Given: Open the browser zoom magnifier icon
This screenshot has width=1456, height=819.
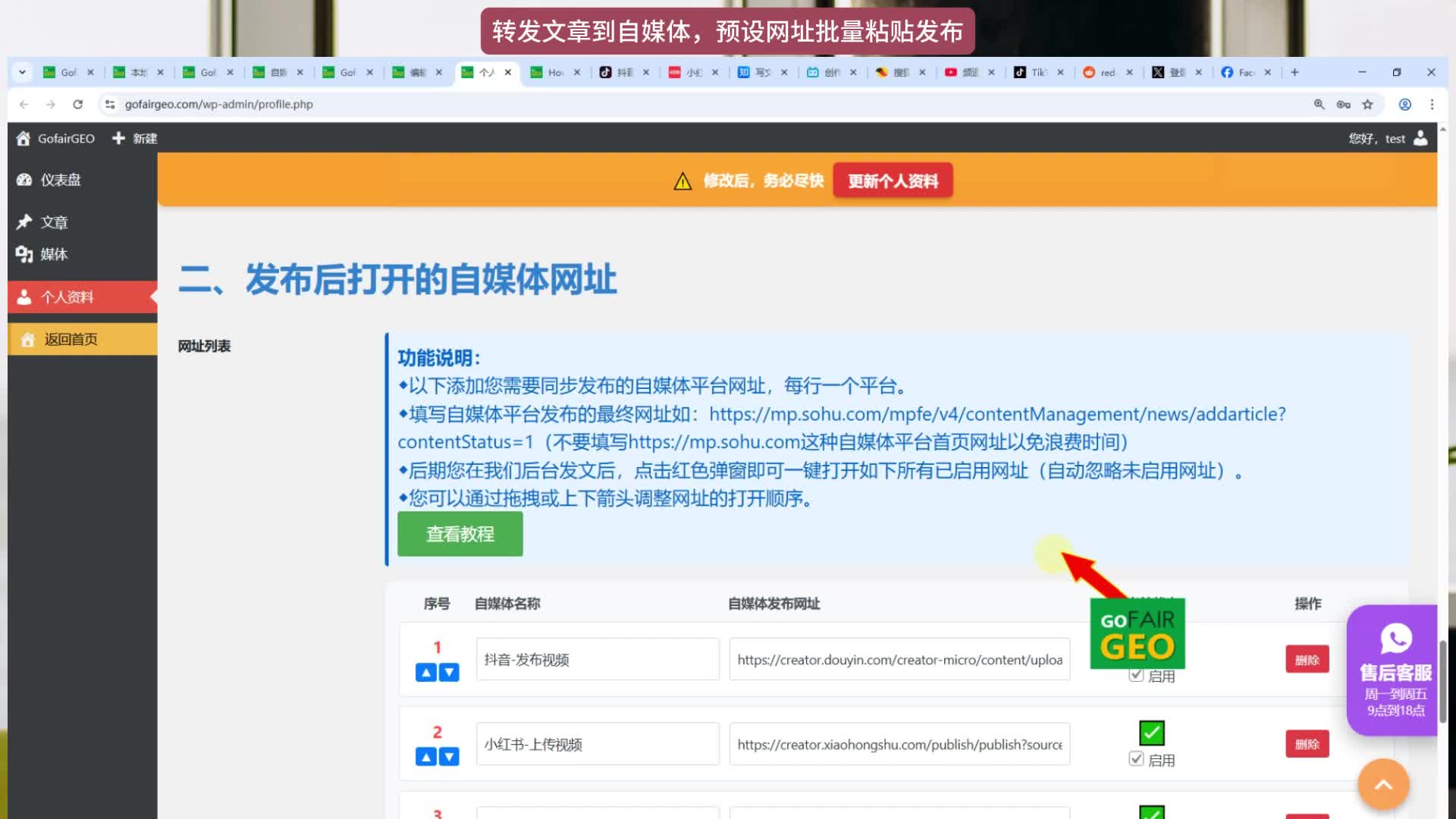Looking at the screenshot, I should pyautogui.click(x=1319, y=105).
